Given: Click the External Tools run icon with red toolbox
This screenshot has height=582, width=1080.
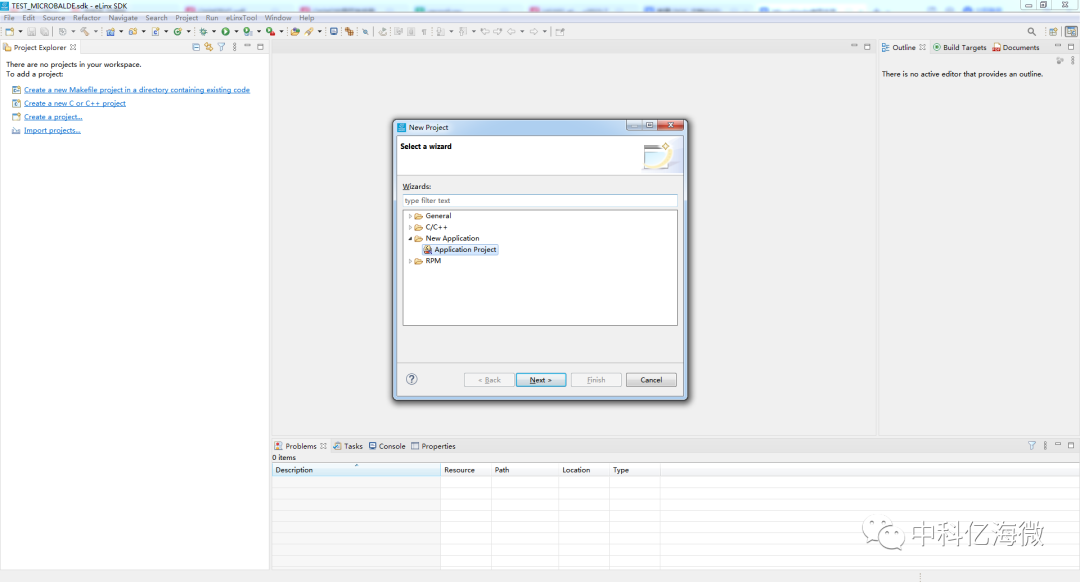Looking at the screenshot, I should pyautogui.click(x=270, y=32).
